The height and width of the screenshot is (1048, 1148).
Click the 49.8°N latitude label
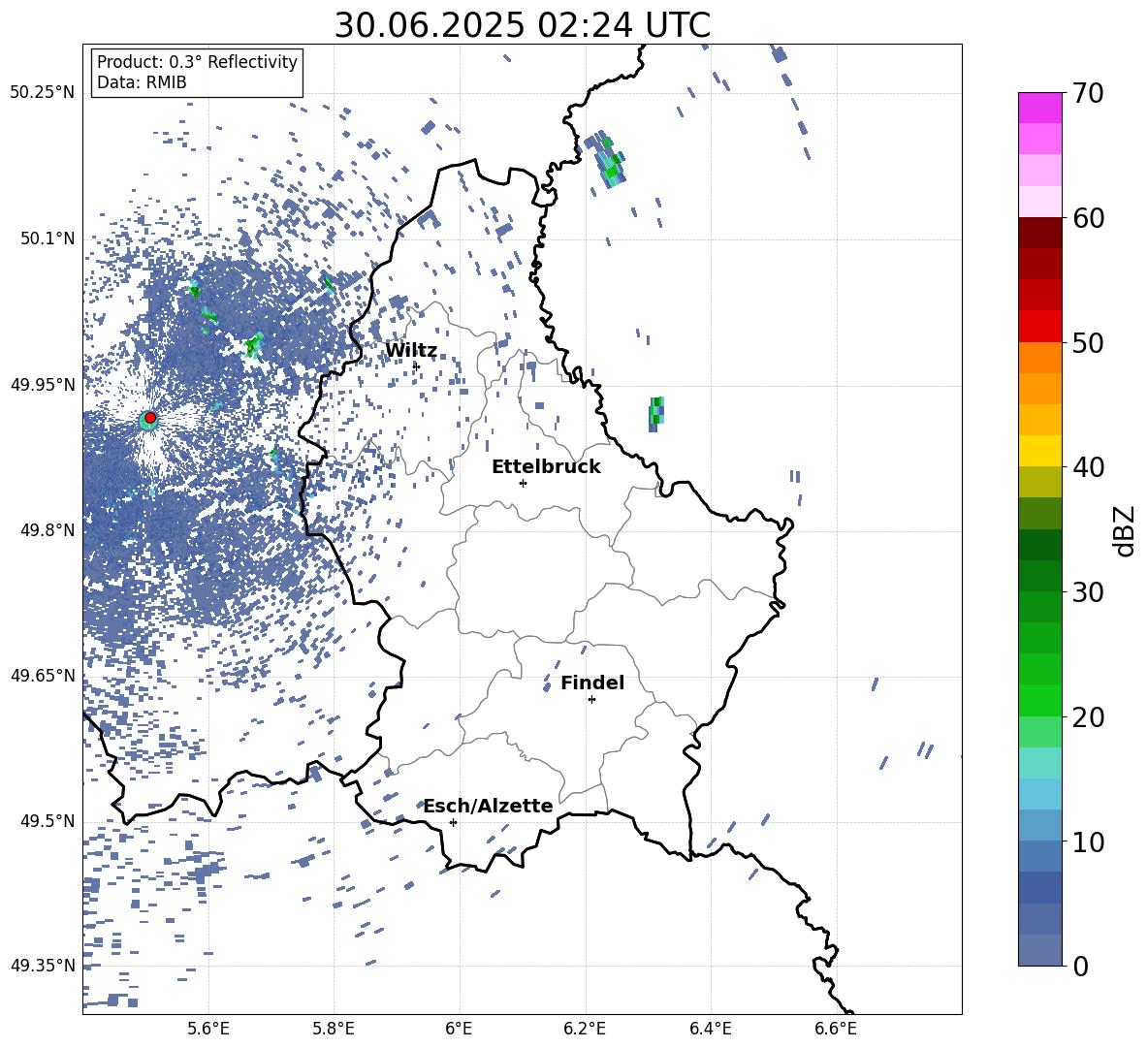tap(47, 530)
